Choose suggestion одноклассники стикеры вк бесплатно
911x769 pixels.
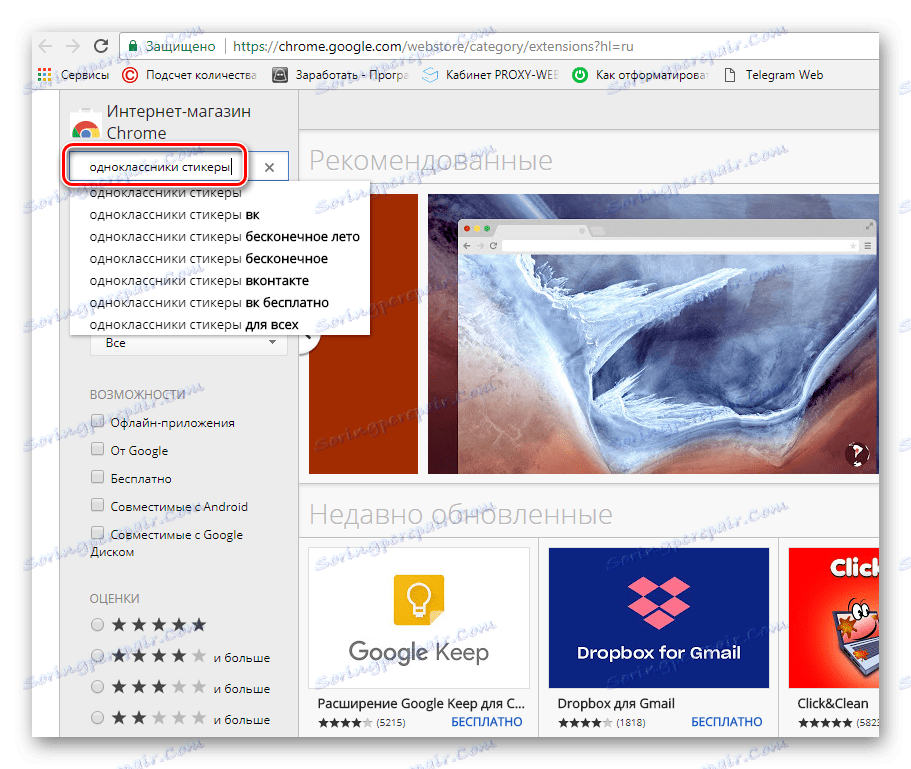[220, 303]
